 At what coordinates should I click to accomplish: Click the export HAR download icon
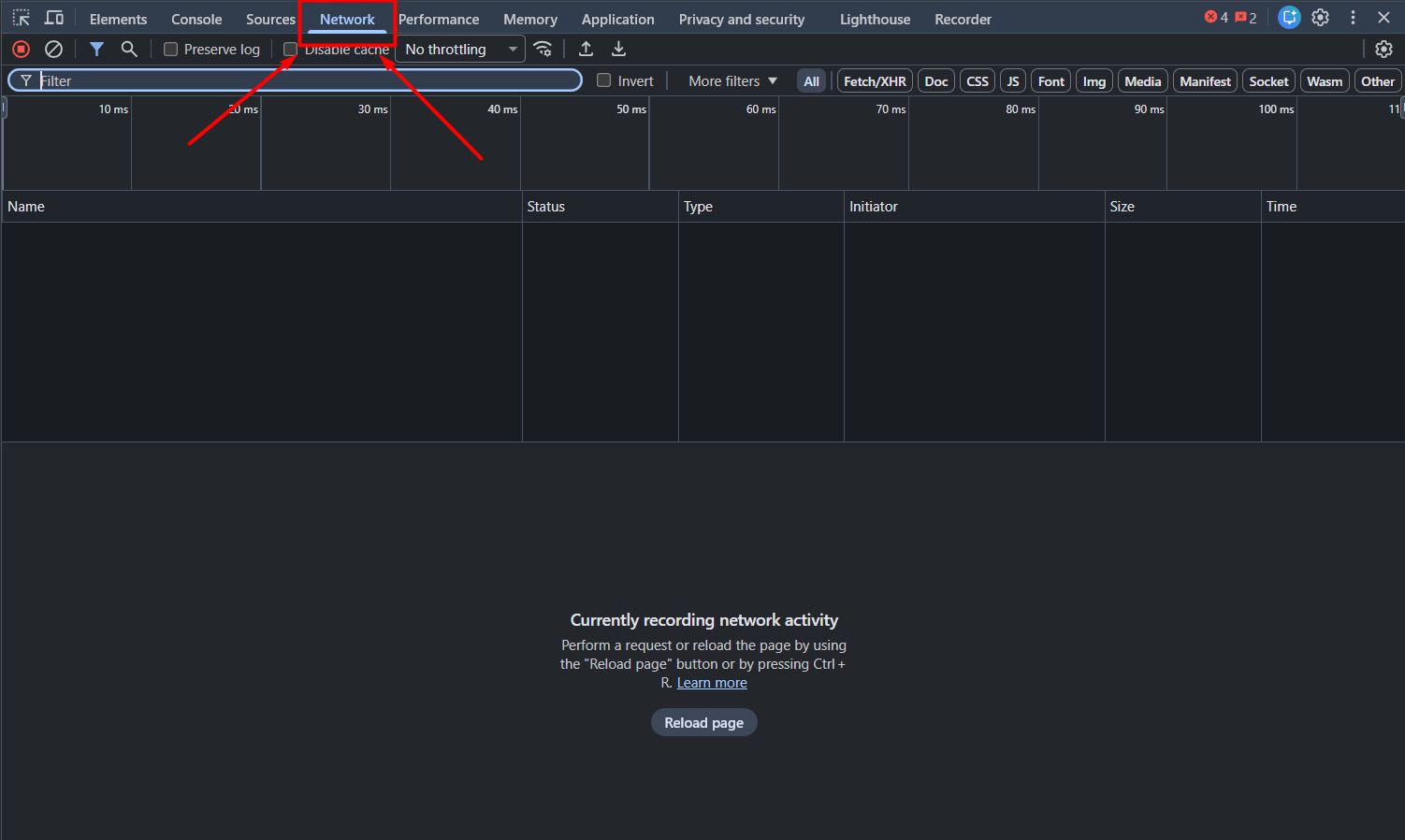618,50
